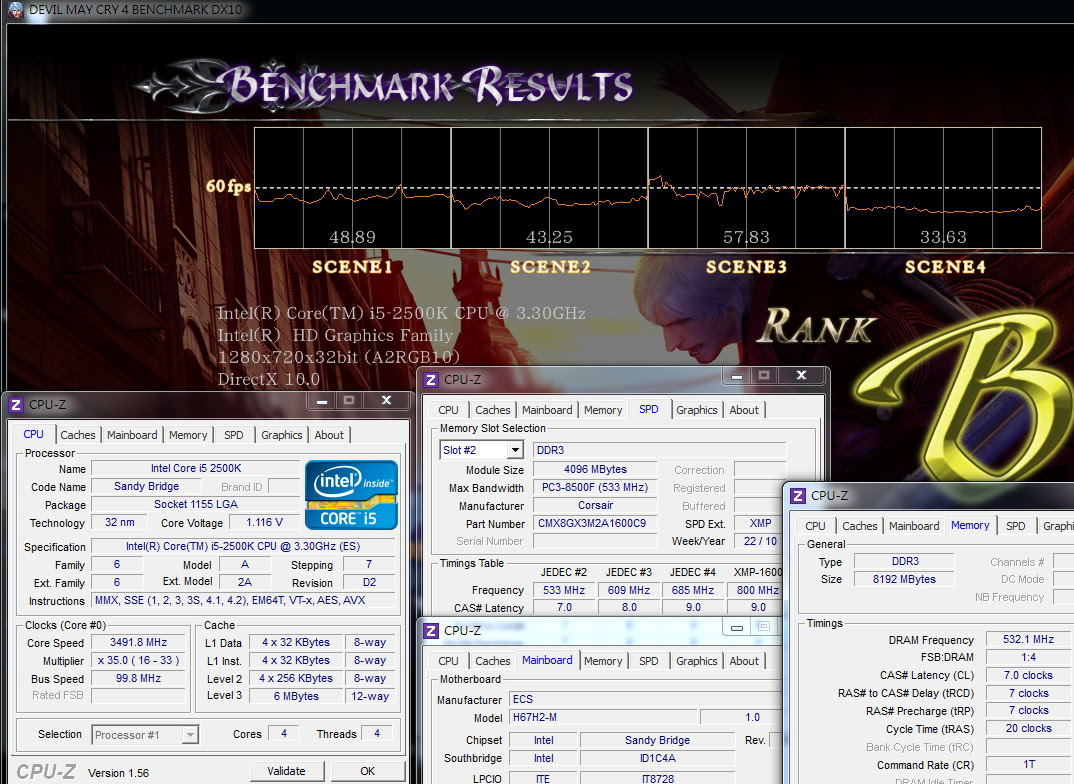Screen dimensions: 1074x784
Task: Click the processor name Intel Core i5 2500K
Action: point(196,468)
